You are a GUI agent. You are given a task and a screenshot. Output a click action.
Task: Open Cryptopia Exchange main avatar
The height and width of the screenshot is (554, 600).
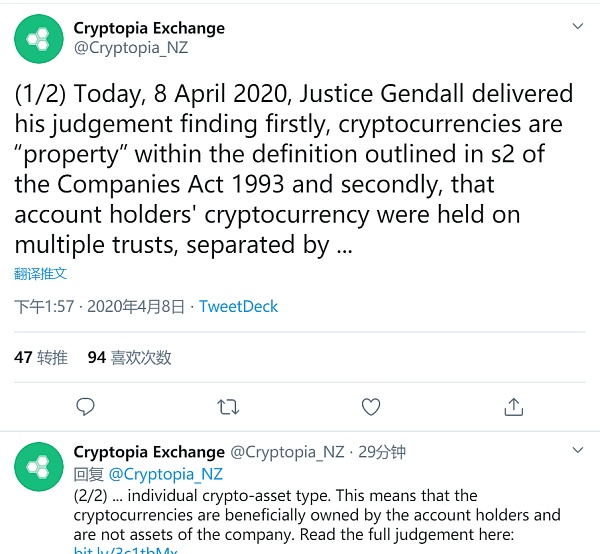(38, 38)
